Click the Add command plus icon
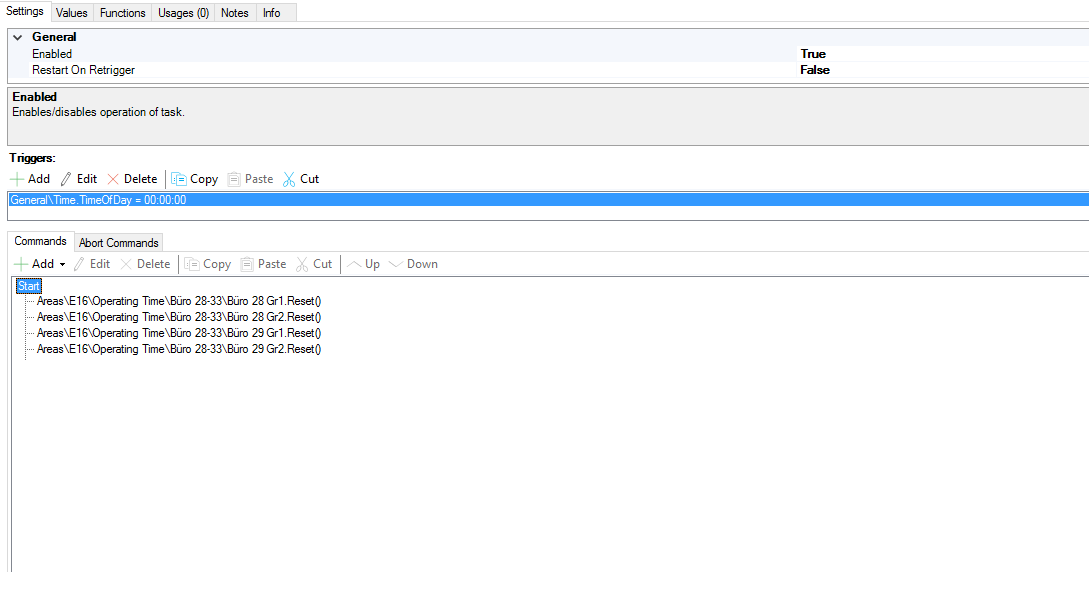 [x=21, y=264]
